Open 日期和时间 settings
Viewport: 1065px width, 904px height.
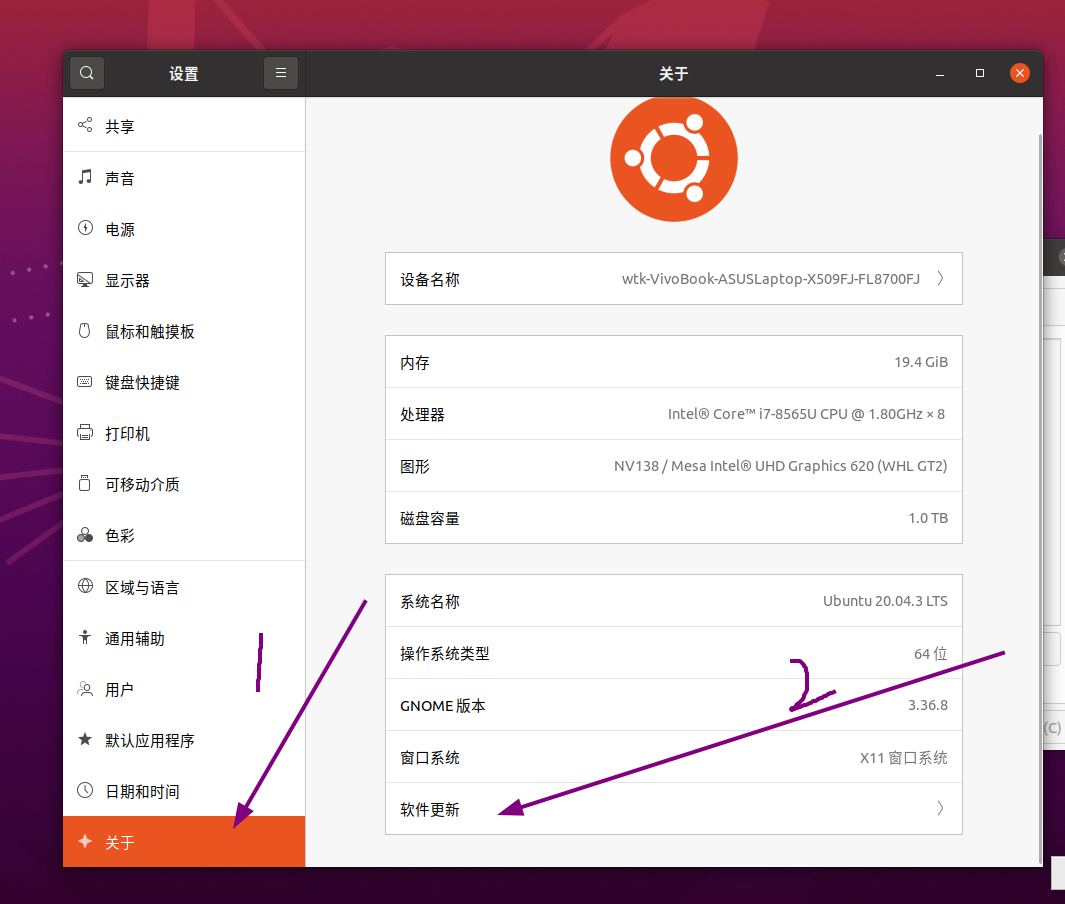click(x=184, y=791)
